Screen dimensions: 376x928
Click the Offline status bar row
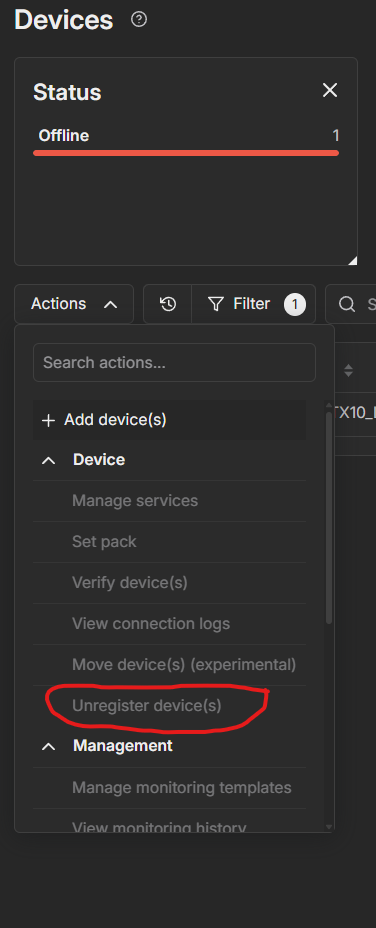coord(186,143)
